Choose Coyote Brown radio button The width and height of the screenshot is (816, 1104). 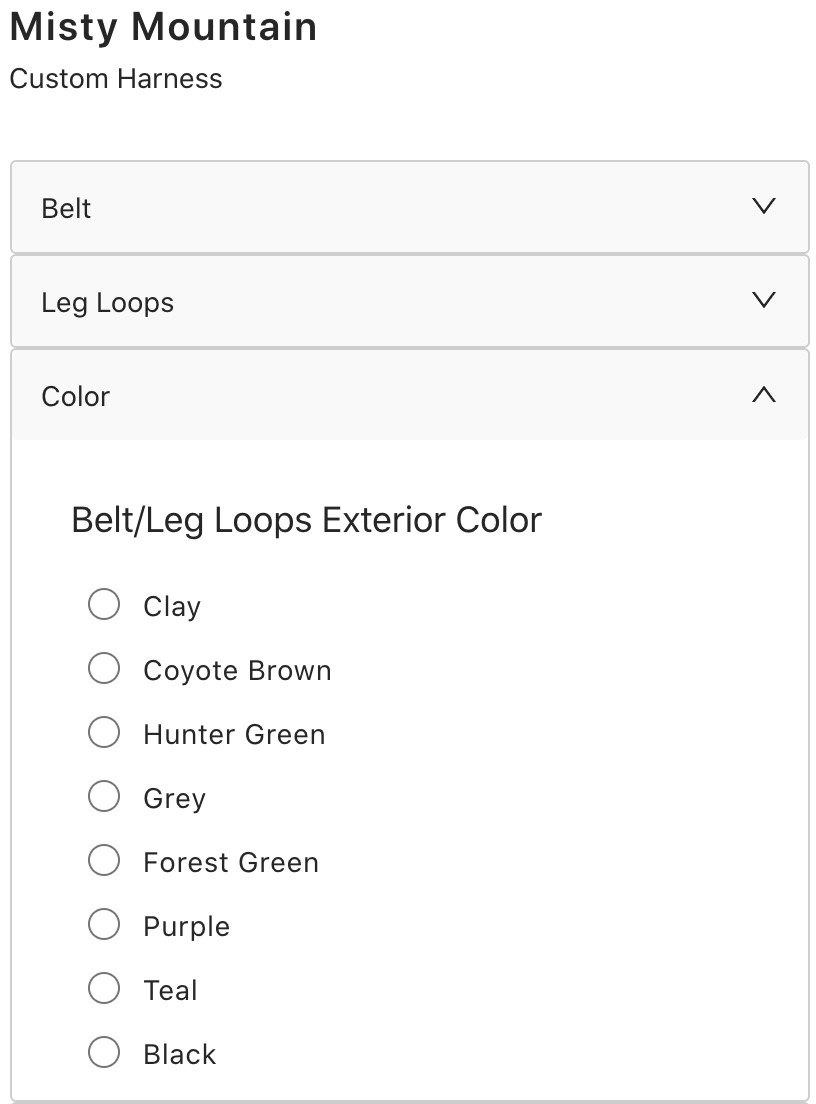pos(104,668)
